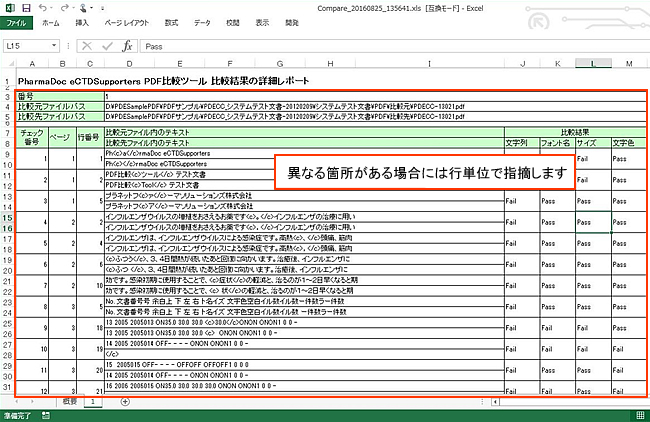Expand the Name Box dropdown arrow
The width and height of the screenshot is (650, 422).
click(58, 45)
